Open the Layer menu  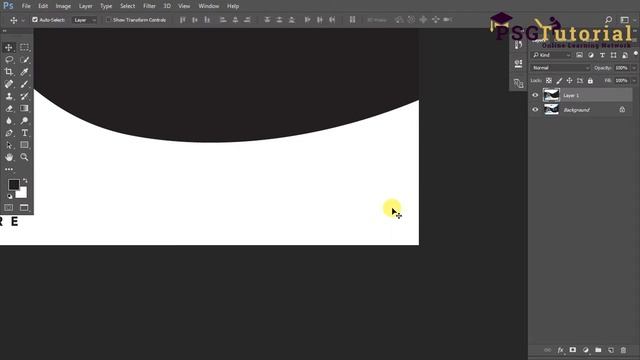point(85,6)
